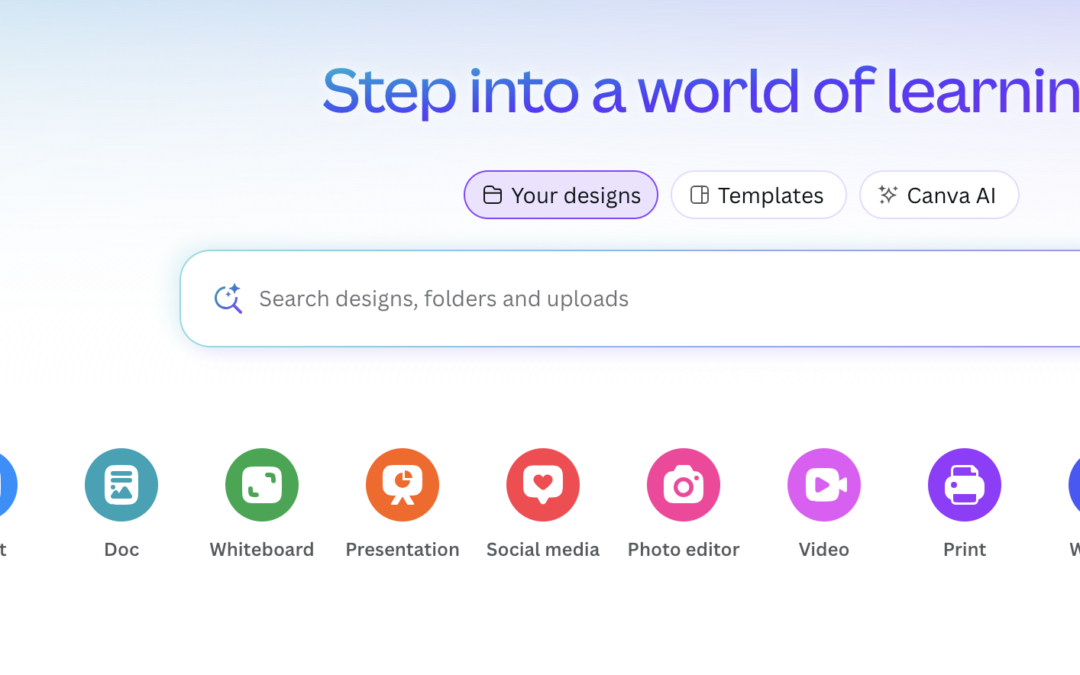Open the Canva AI tab
The height and width of the screenshot is (675, 1080).
(x=939, y=195)
